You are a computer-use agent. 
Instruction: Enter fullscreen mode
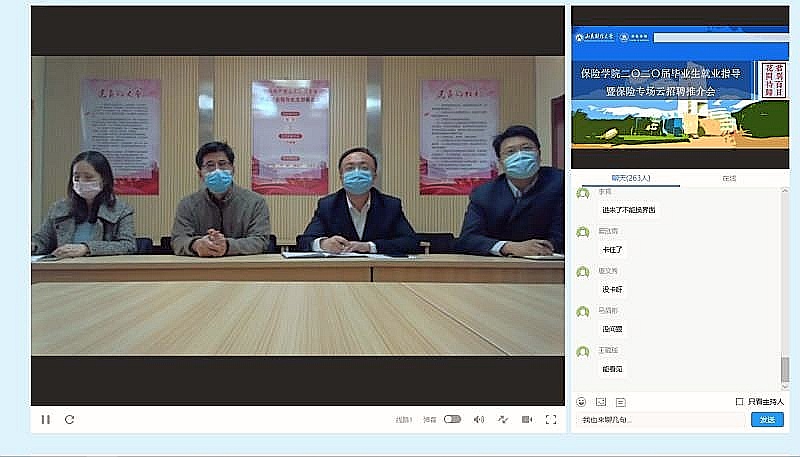pyautogui.click(x=551, y=420)
